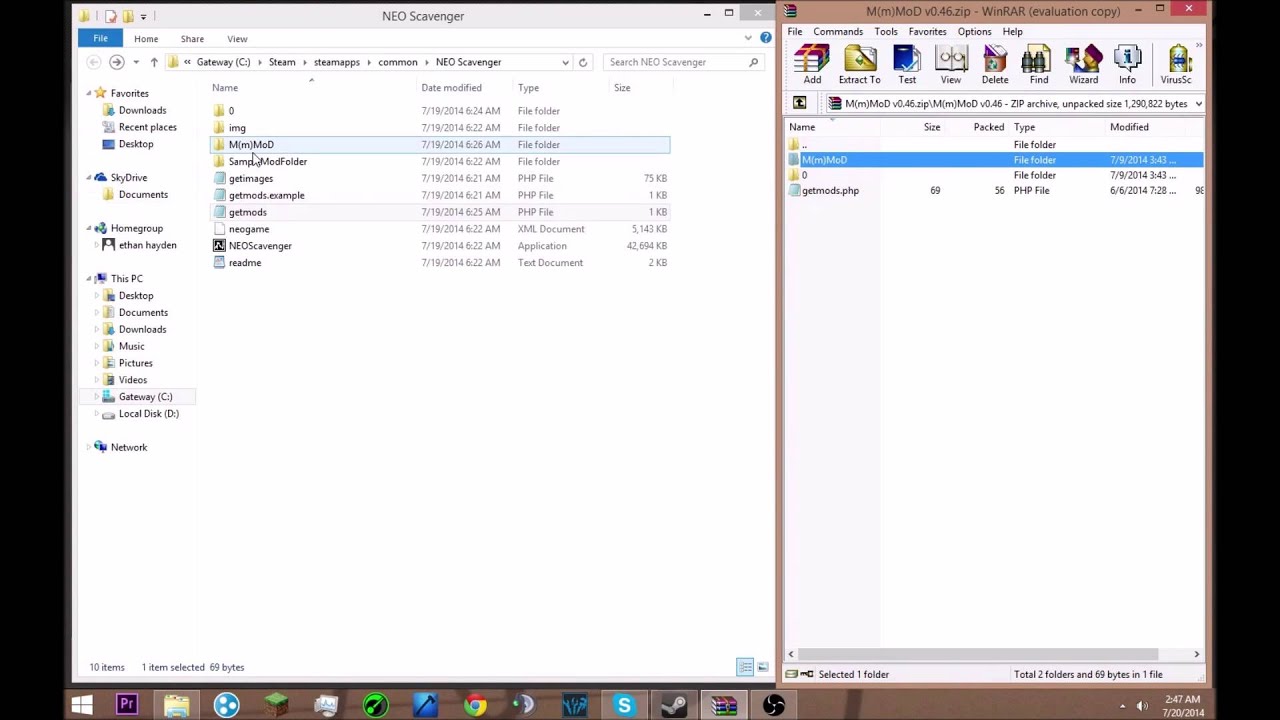The height and width of the screenshot is (720, 1280).
Task: Switch Explorer to large icons view
Action: point(763,667)
